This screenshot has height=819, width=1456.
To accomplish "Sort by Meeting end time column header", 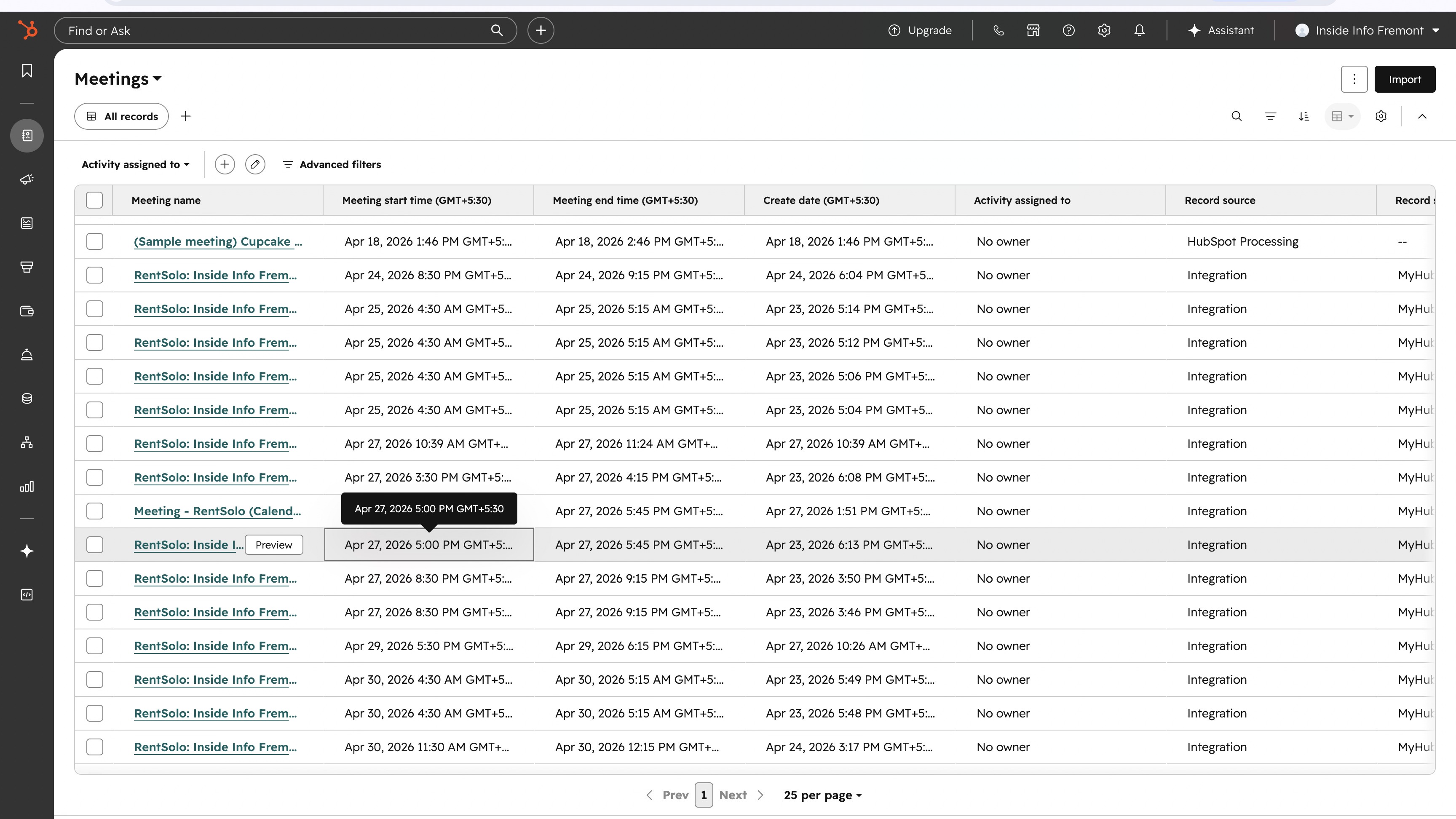I will coord(625,200).
